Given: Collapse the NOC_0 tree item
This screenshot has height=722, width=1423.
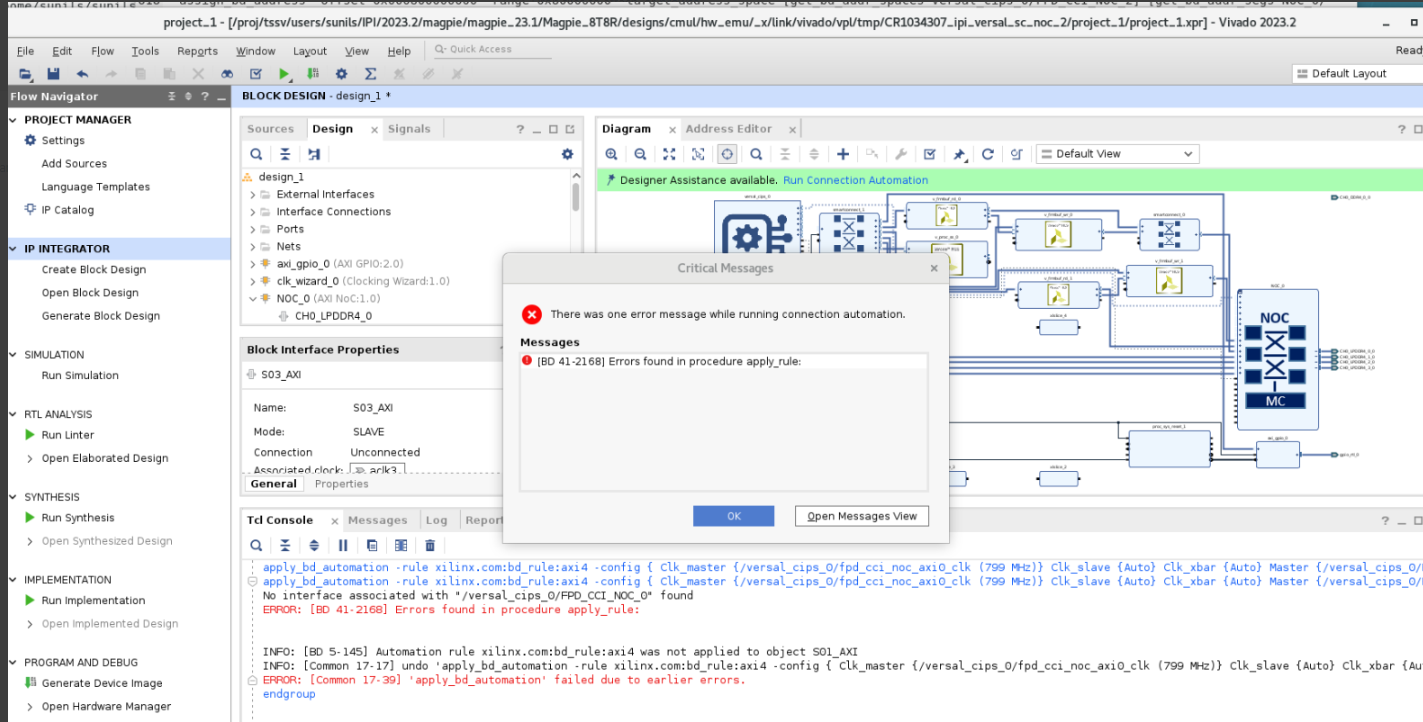Looking at the screenshot, I should pos(253,298).
